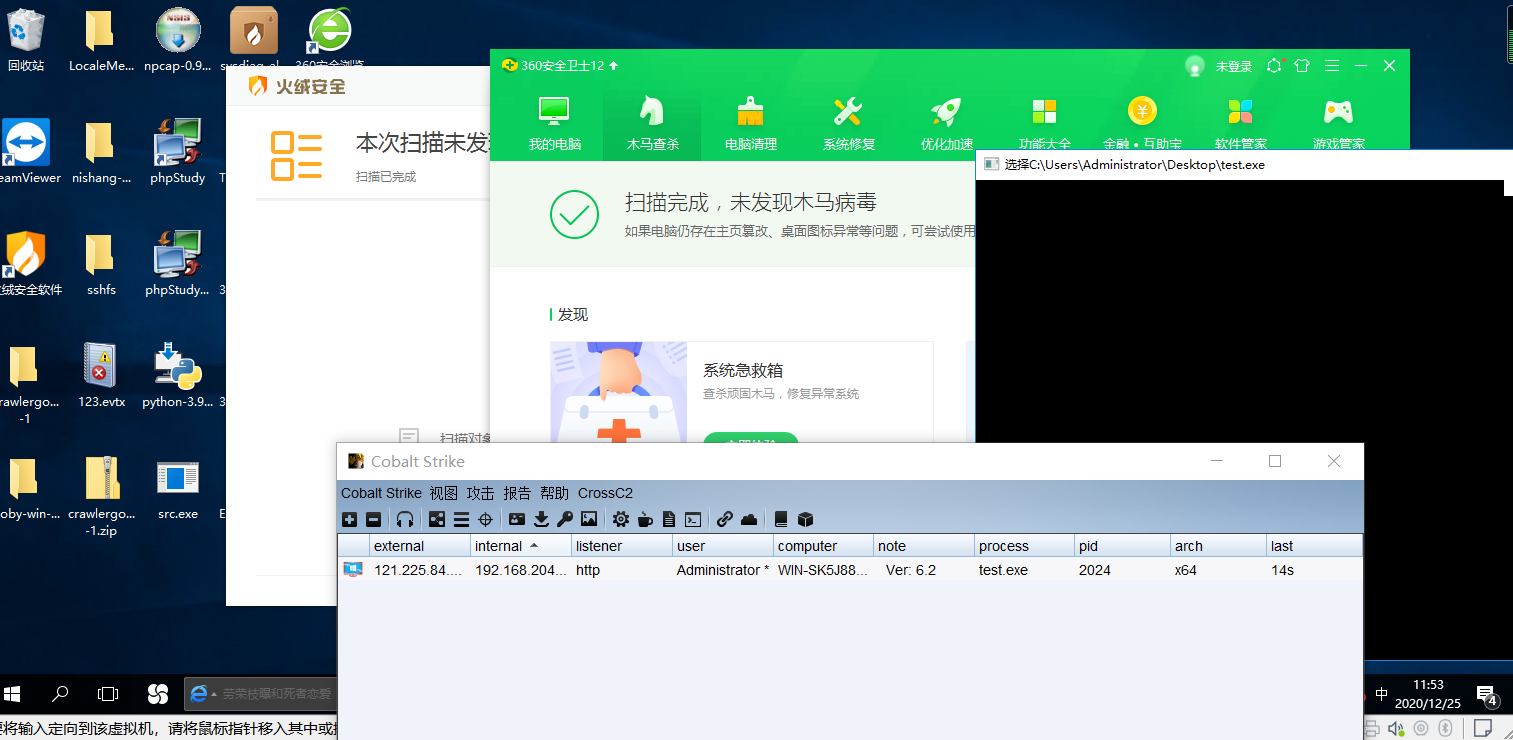Click 未登录 login link in 360 Security

tap(1233, 66)
